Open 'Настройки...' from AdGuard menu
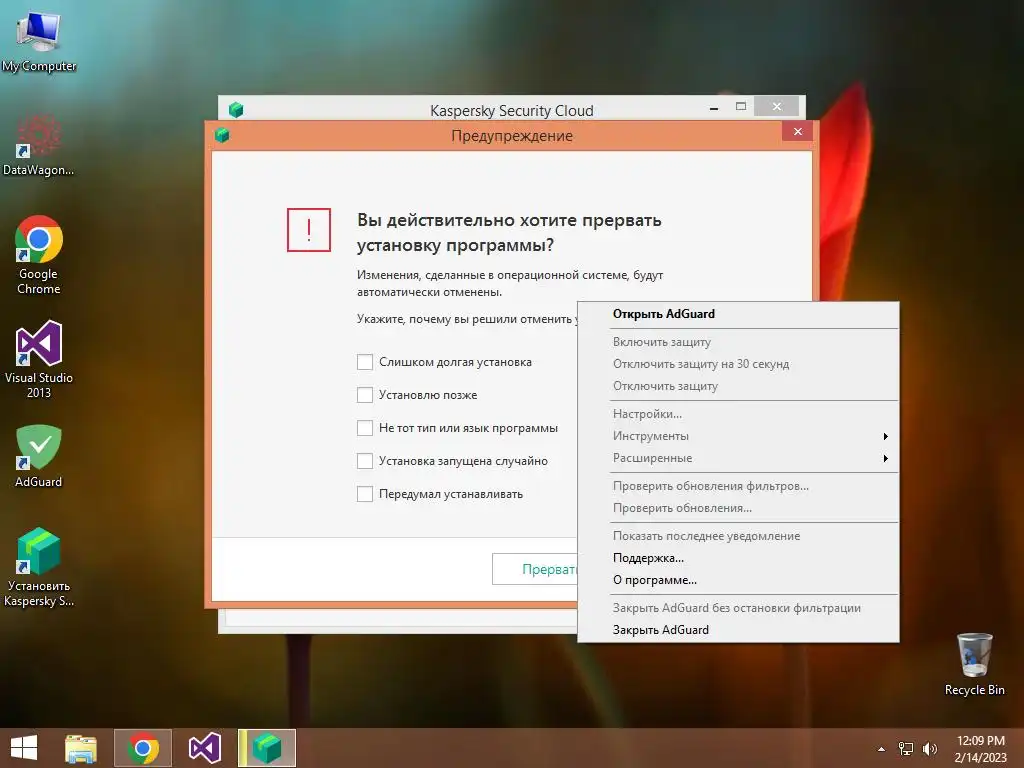The width and height of the screenshot is (1024, 768). point(738,413)
